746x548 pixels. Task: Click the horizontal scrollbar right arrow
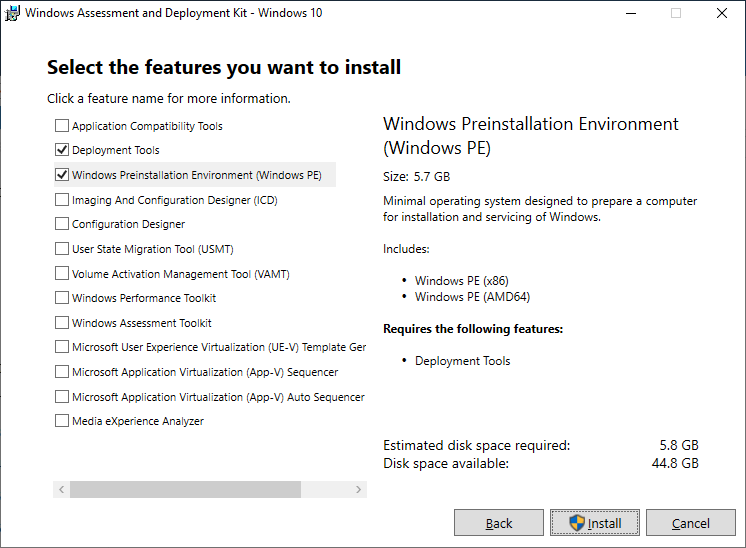coord(358,489)
